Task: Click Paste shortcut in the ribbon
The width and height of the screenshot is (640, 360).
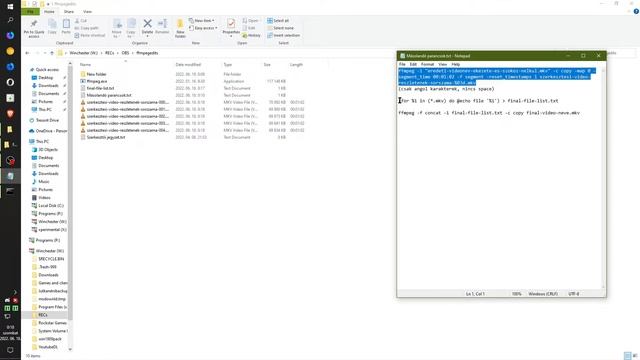Action: pos(90,36)
